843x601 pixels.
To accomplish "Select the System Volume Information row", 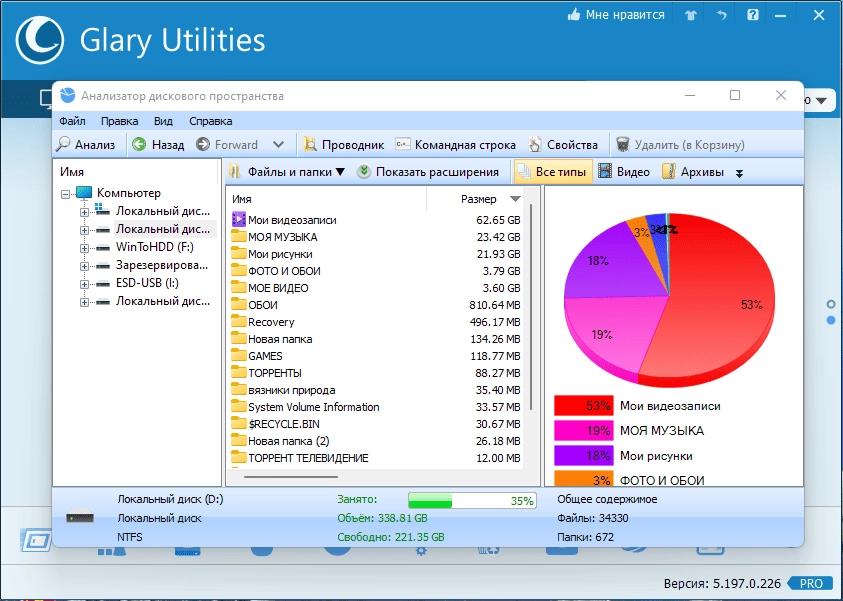I will pos(376,407).
